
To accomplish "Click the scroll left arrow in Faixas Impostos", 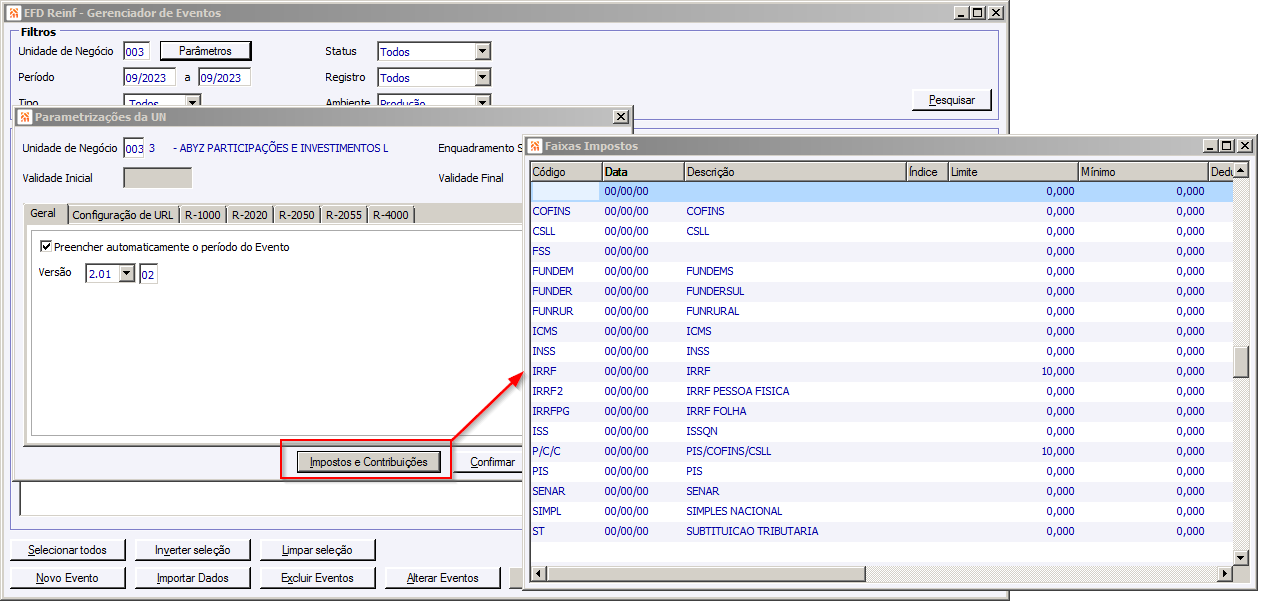I will click(x=537, y=574).
